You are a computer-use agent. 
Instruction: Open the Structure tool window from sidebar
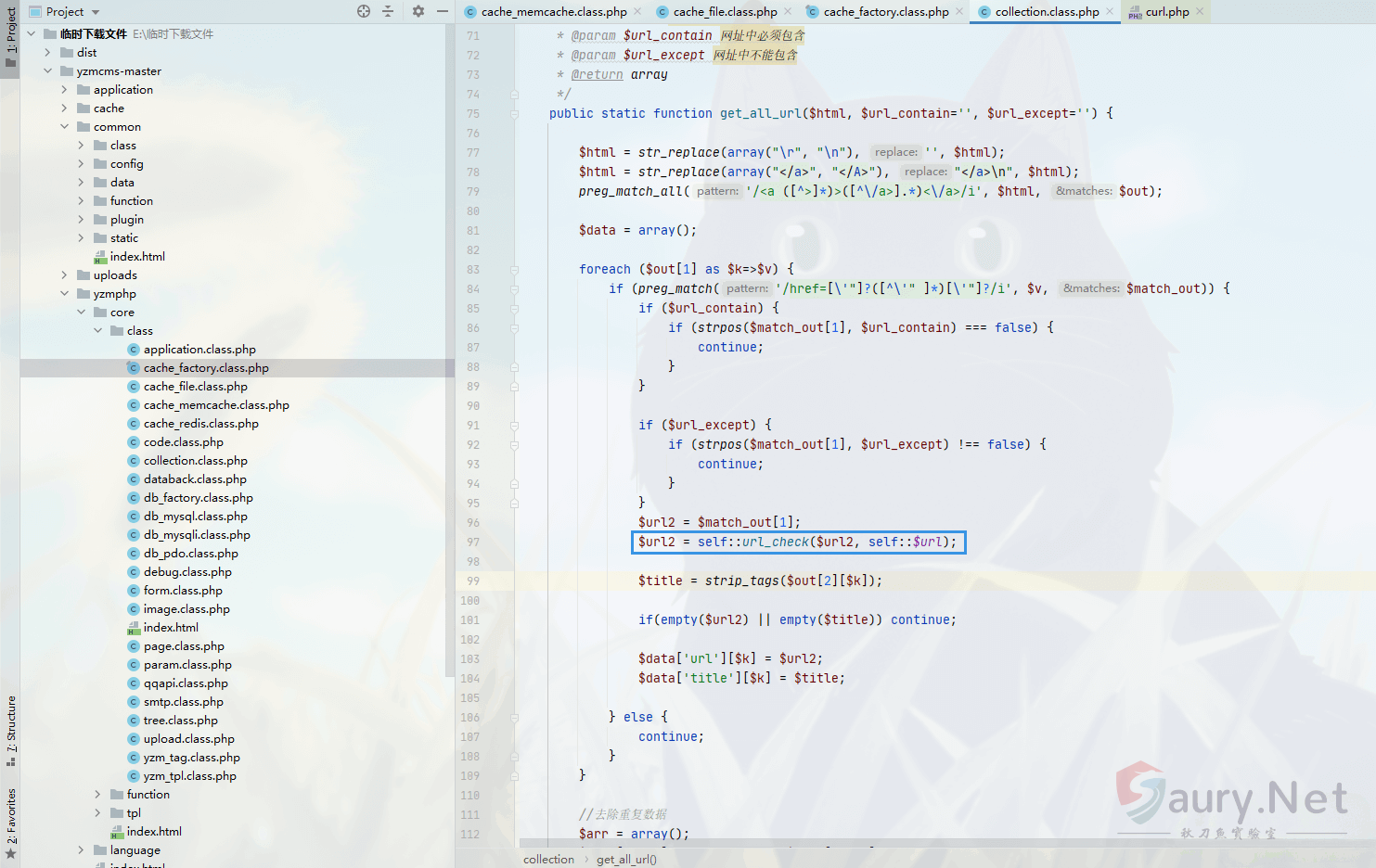click(10, 730)
